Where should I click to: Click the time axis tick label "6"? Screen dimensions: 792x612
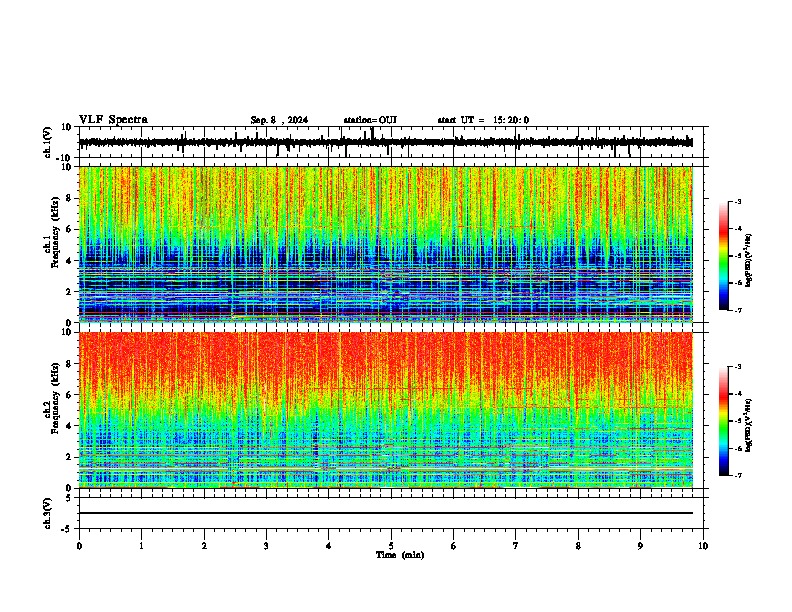point(454,546)
